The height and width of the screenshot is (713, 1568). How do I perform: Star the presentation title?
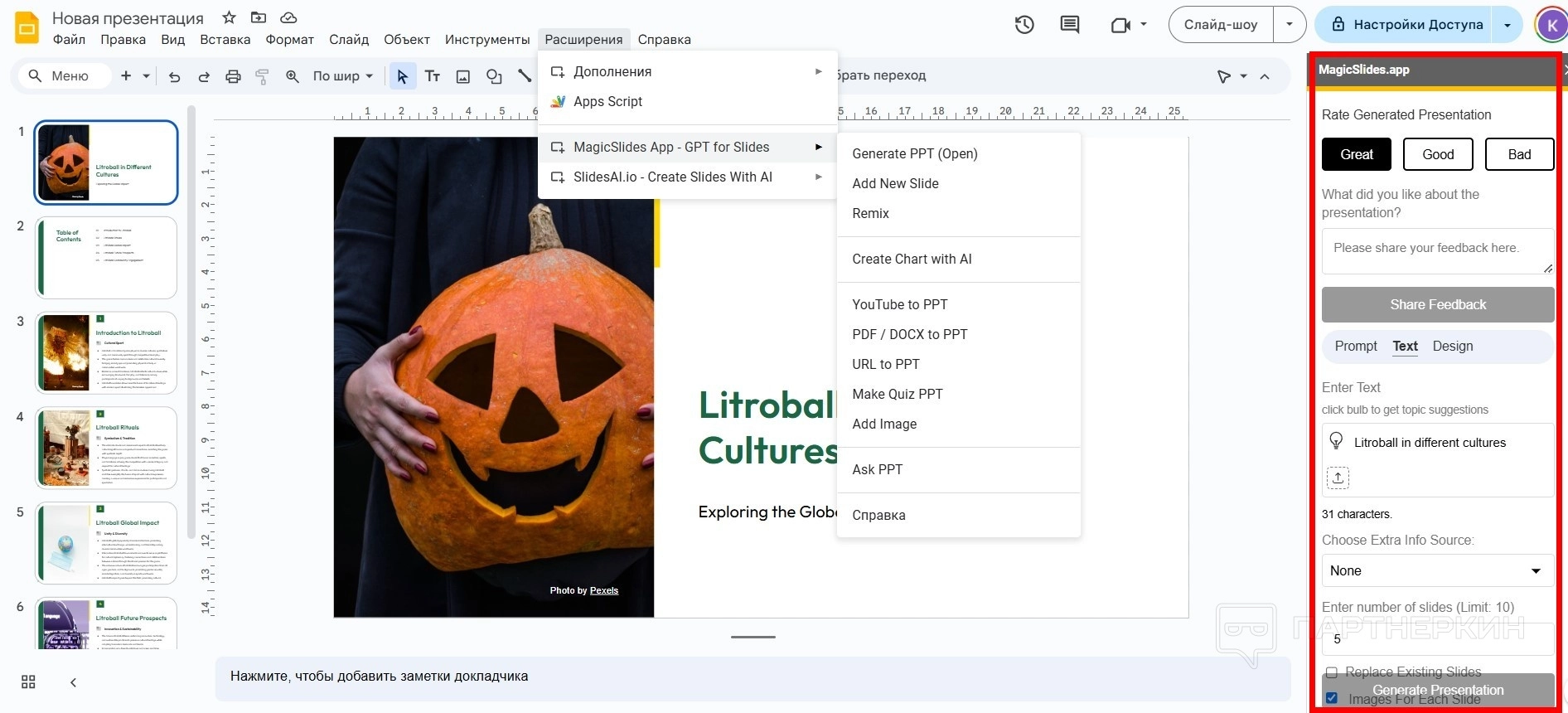click(x=230, y=17)
